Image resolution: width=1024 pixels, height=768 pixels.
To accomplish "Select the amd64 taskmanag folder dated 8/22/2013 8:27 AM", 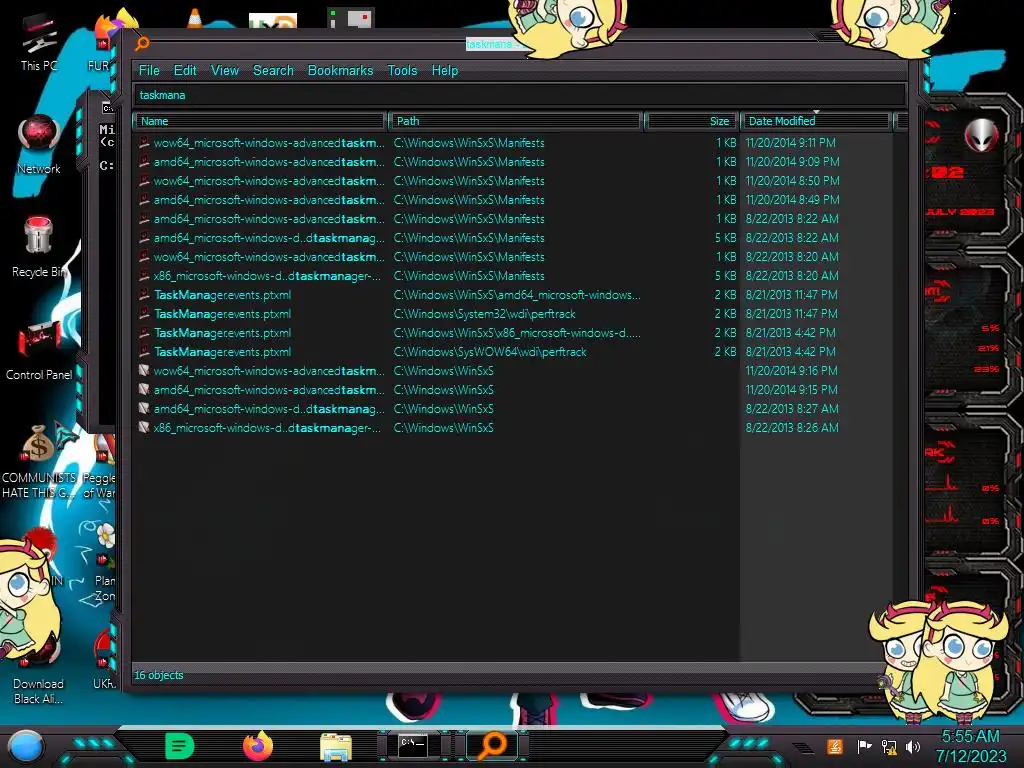I will coord(269,408).
